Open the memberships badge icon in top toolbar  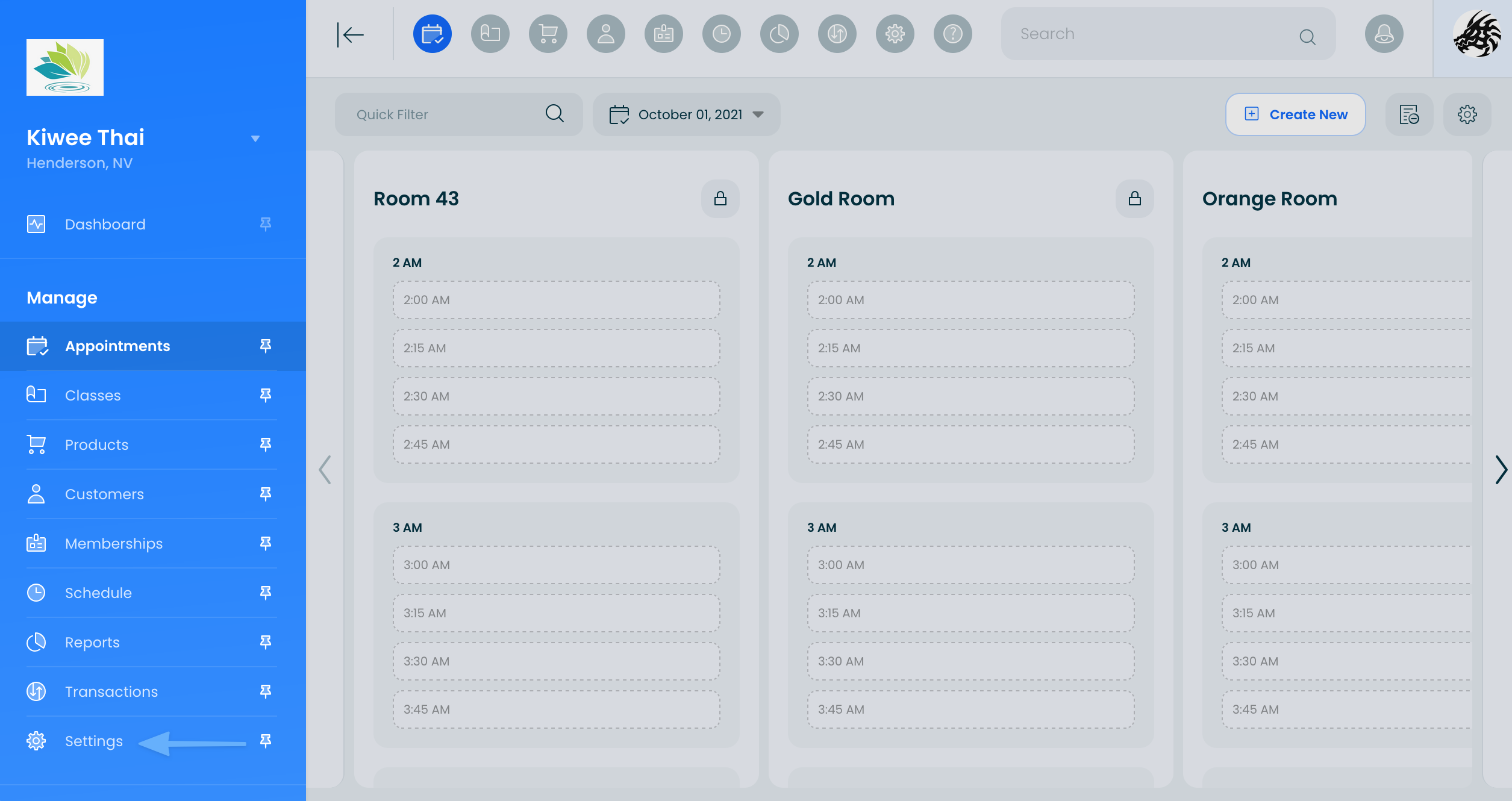click(663, 34)
